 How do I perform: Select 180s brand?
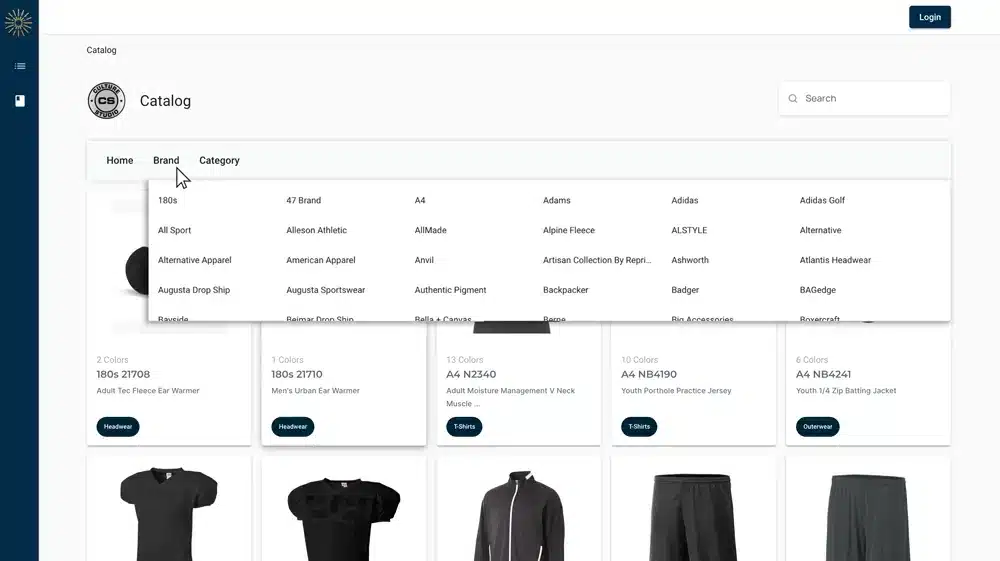(x=168, y=200)
